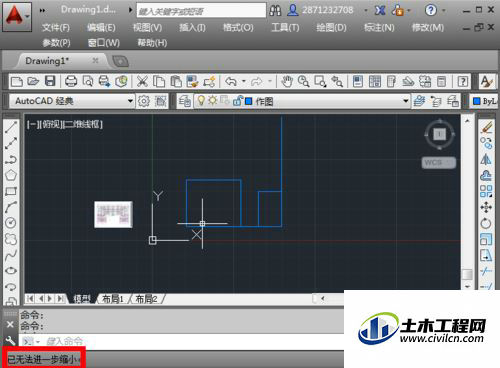Image resolution: width=500 pixels, height=368 pixels.
Task: Toggle lock icon for layer 作图
Action: click(237, 101)
